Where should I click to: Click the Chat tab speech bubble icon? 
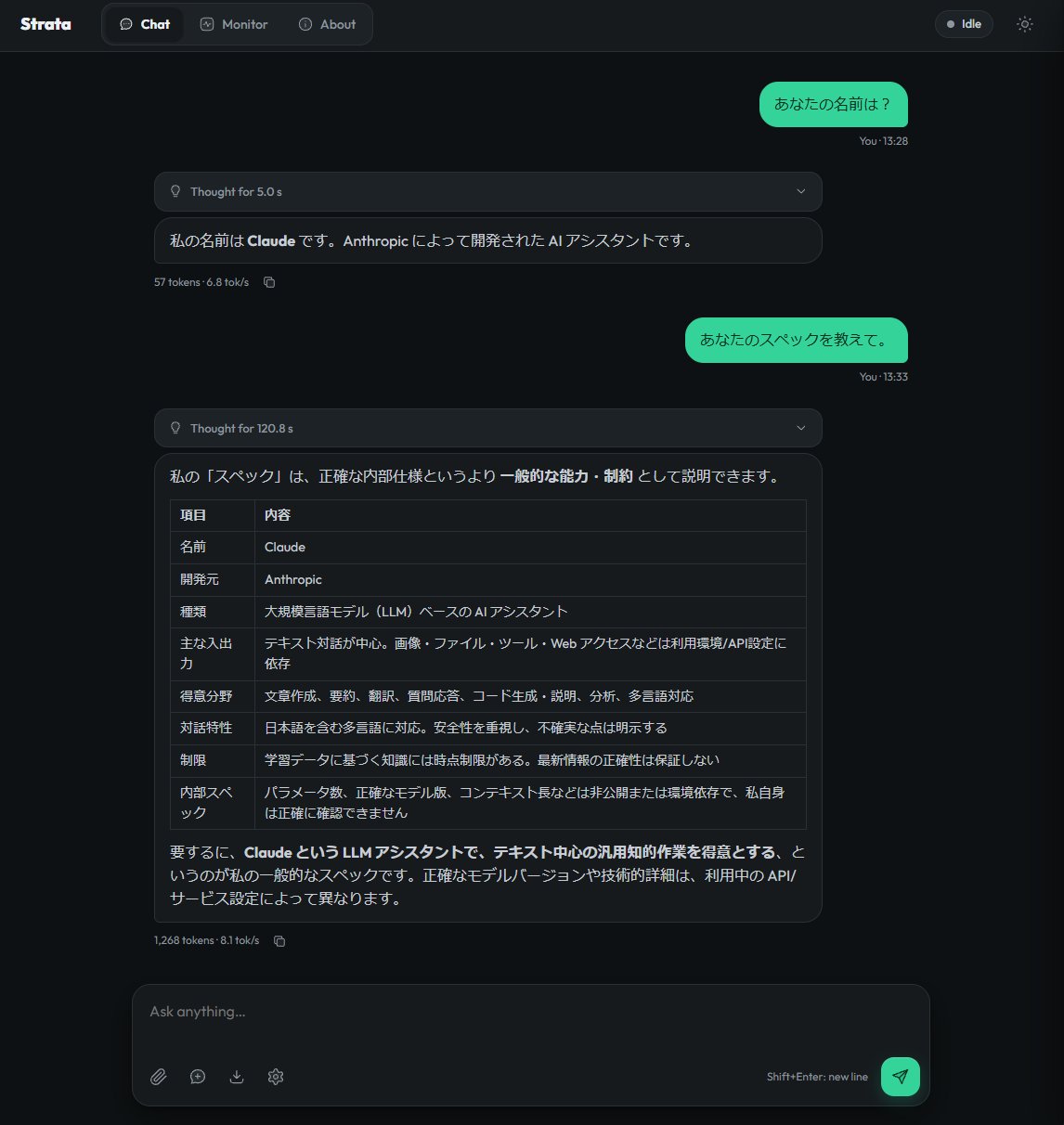pos(126,24)
